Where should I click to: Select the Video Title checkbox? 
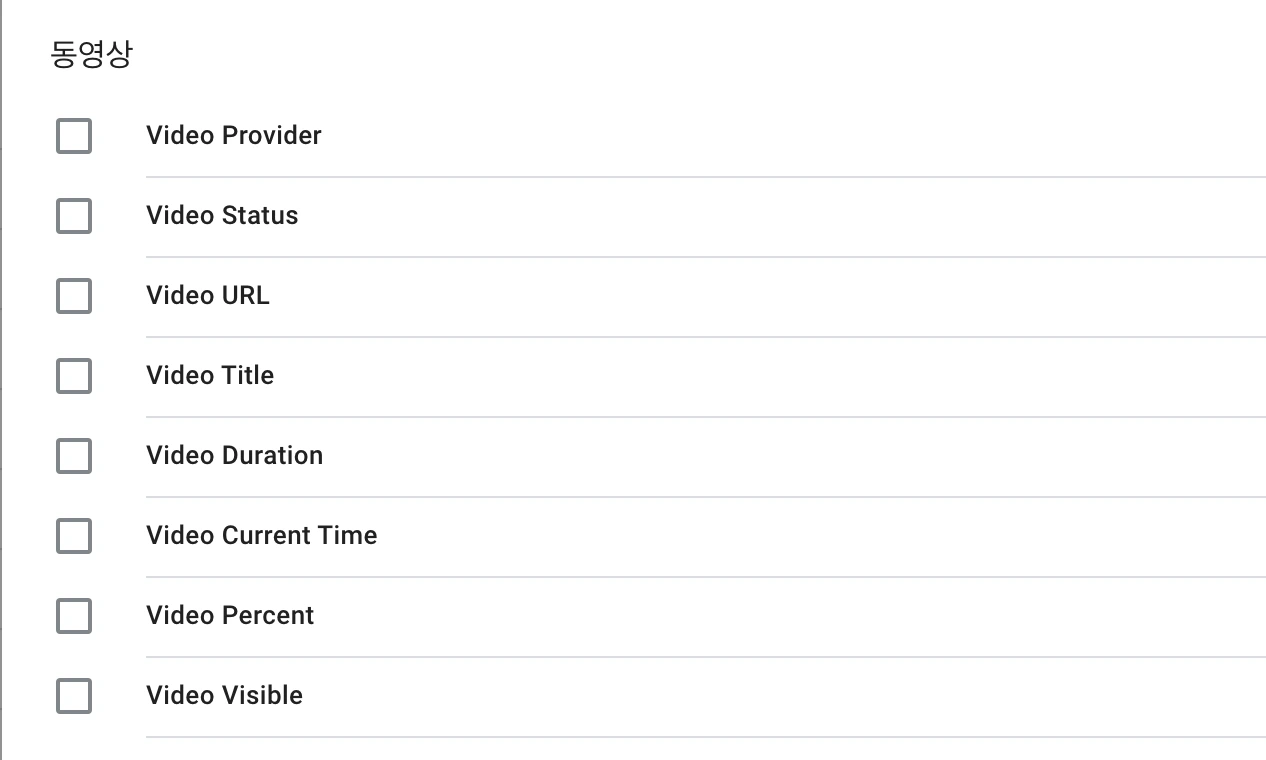[74, 376]
